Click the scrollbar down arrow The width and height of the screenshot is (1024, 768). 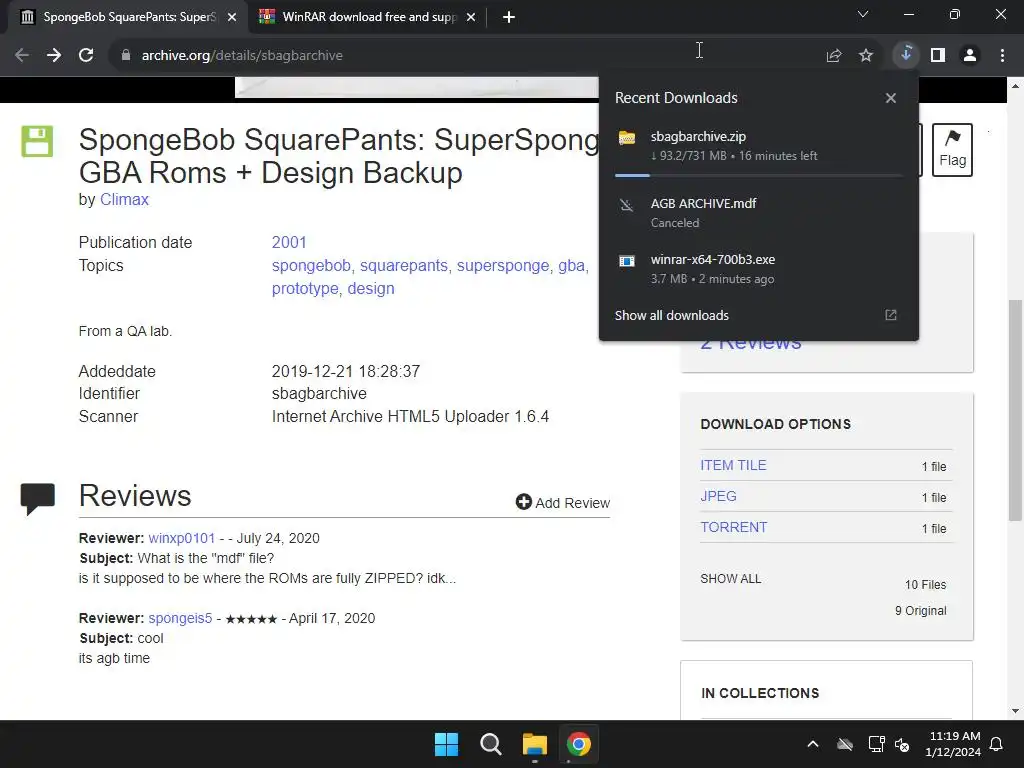(1015, 711)
